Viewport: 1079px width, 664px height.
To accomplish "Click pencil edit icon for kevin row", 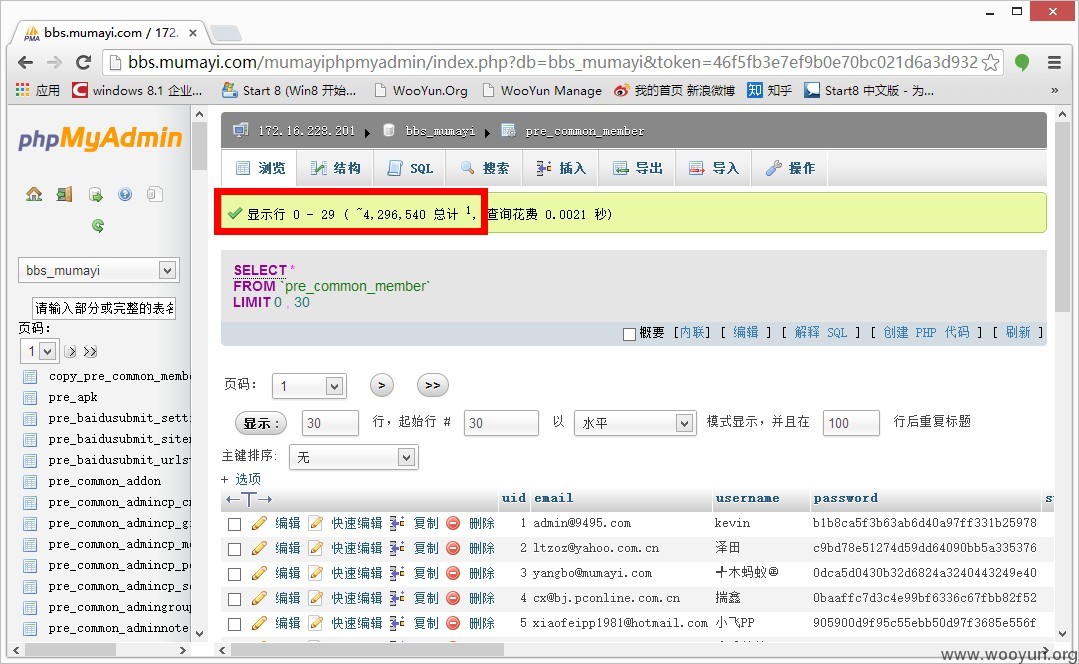I will pyautogui.click(x=259, y=524).
